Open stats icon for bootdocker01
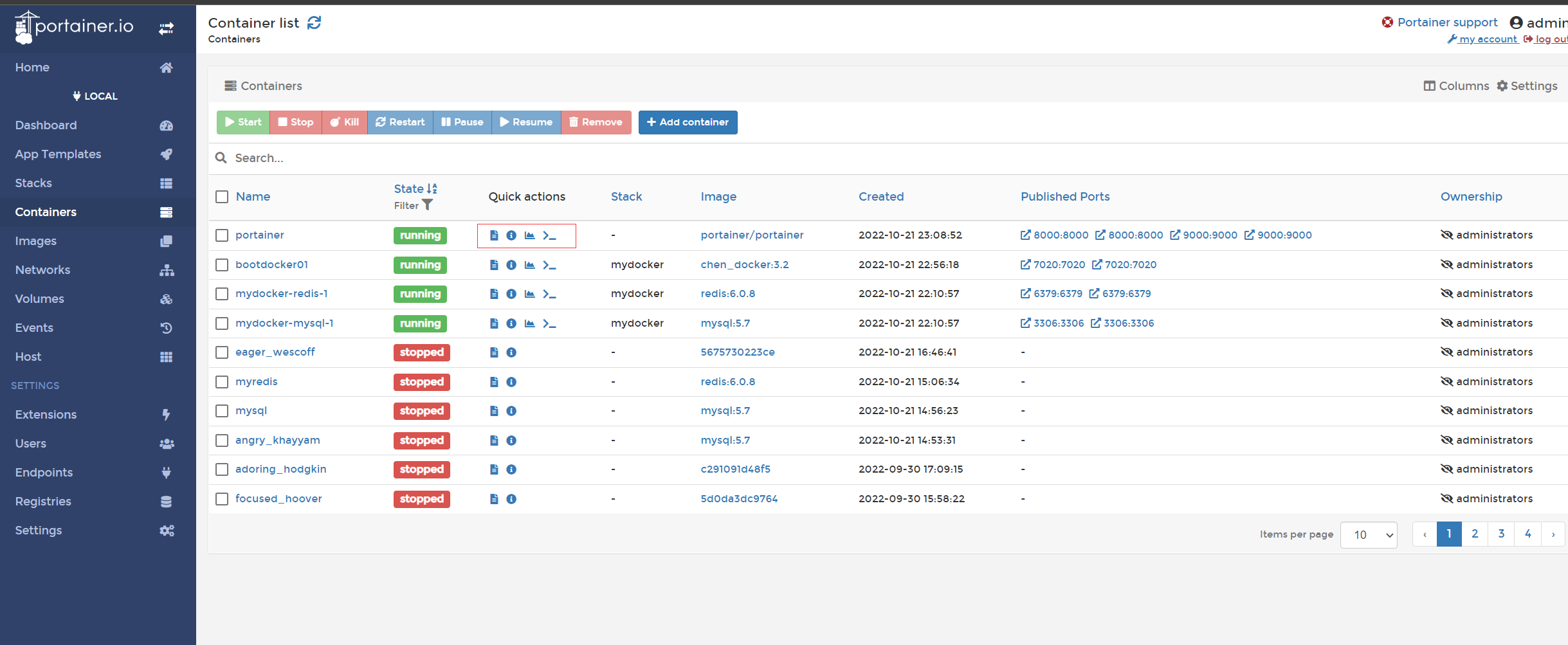 530,265
